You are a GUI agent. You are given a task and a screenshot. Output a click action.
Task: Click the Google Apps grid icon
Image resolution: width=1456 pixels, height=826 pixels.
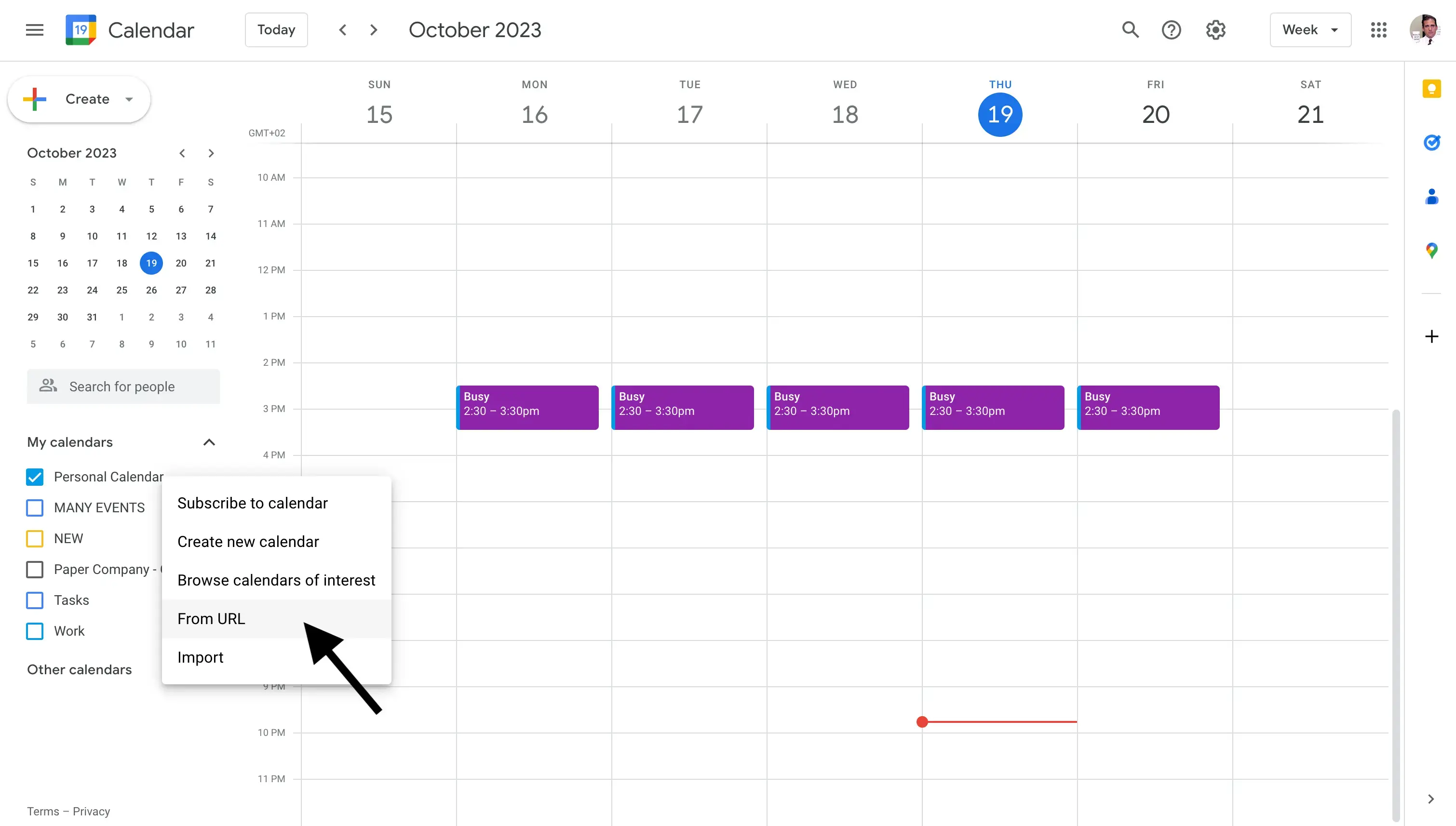point(1379,29)
